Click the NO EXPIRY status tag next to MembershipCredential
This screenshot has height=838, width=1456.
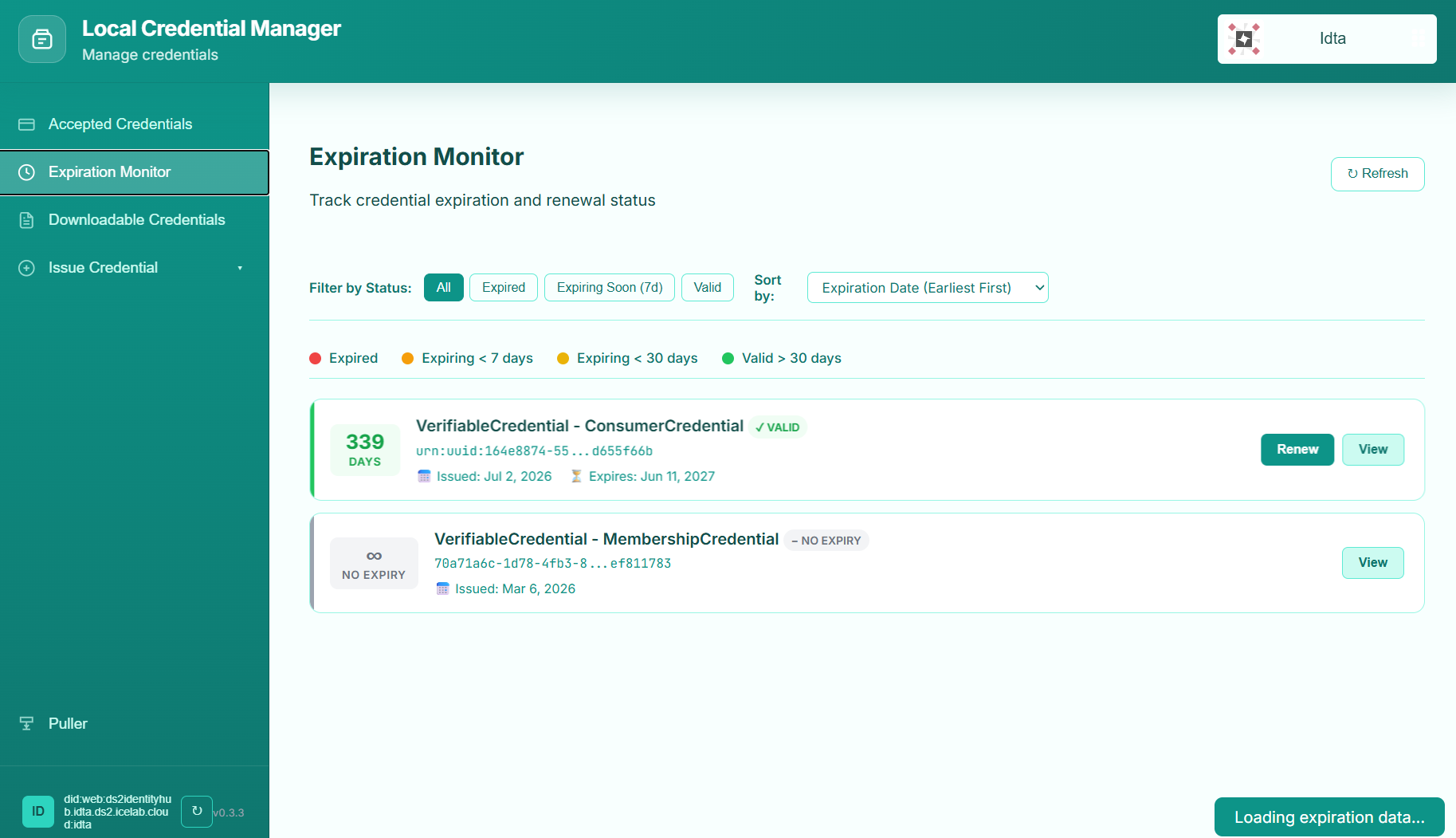click(826, 541)
